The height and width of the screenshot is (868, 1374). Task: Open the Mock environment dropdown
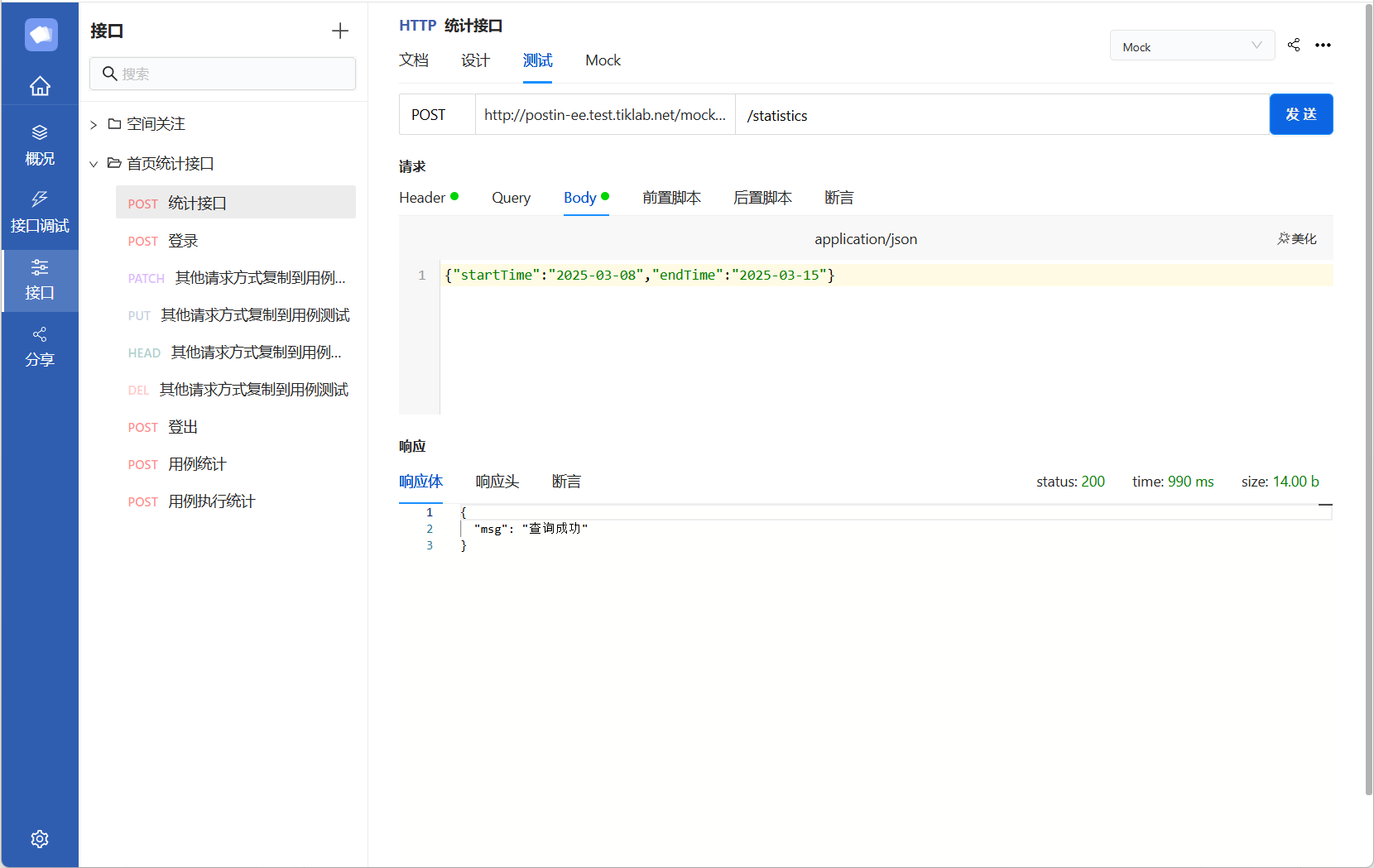click(x=1192, y=46)
